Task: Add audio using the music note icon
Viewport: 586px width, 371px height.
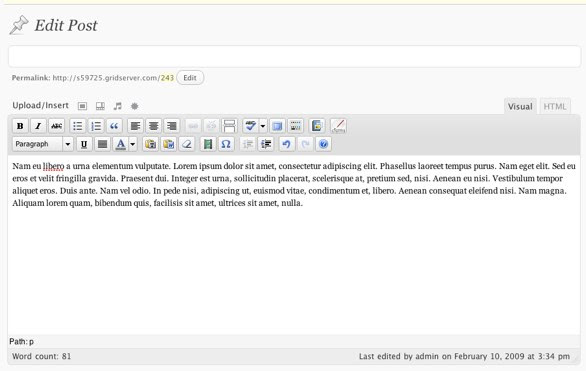Action: tap(118, 106)
